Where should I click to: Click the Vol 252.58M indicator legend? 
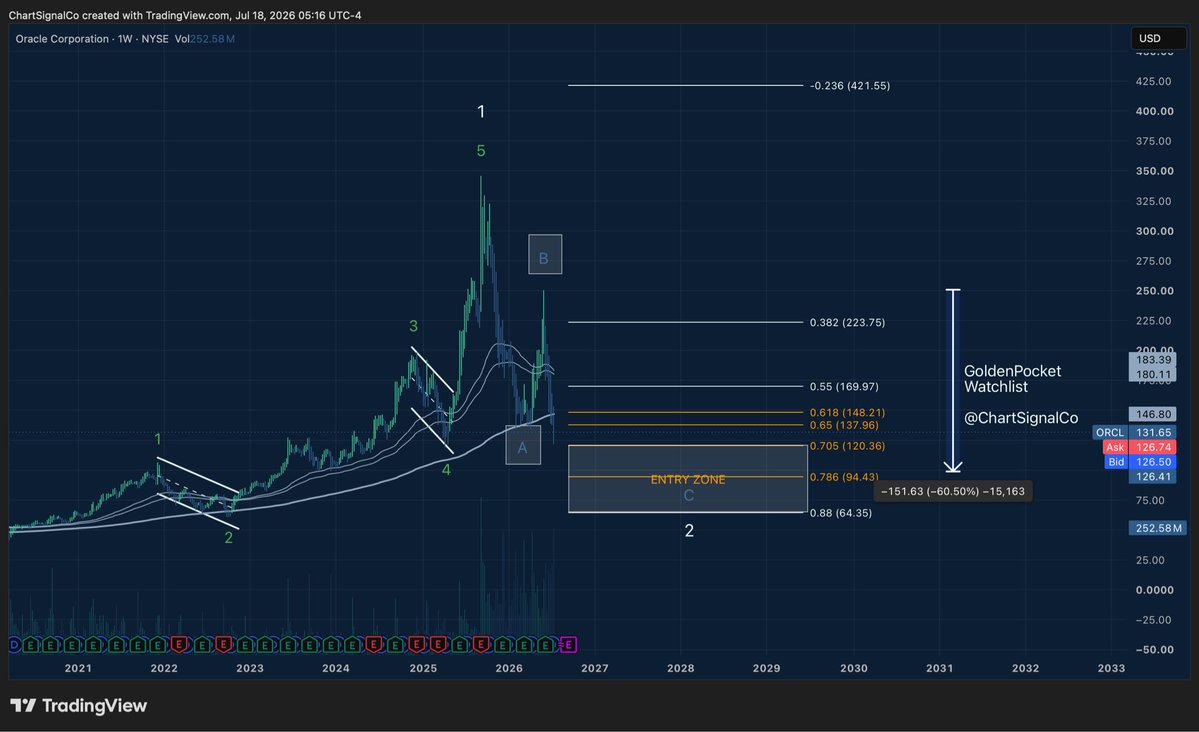click(x=204, y=39)
